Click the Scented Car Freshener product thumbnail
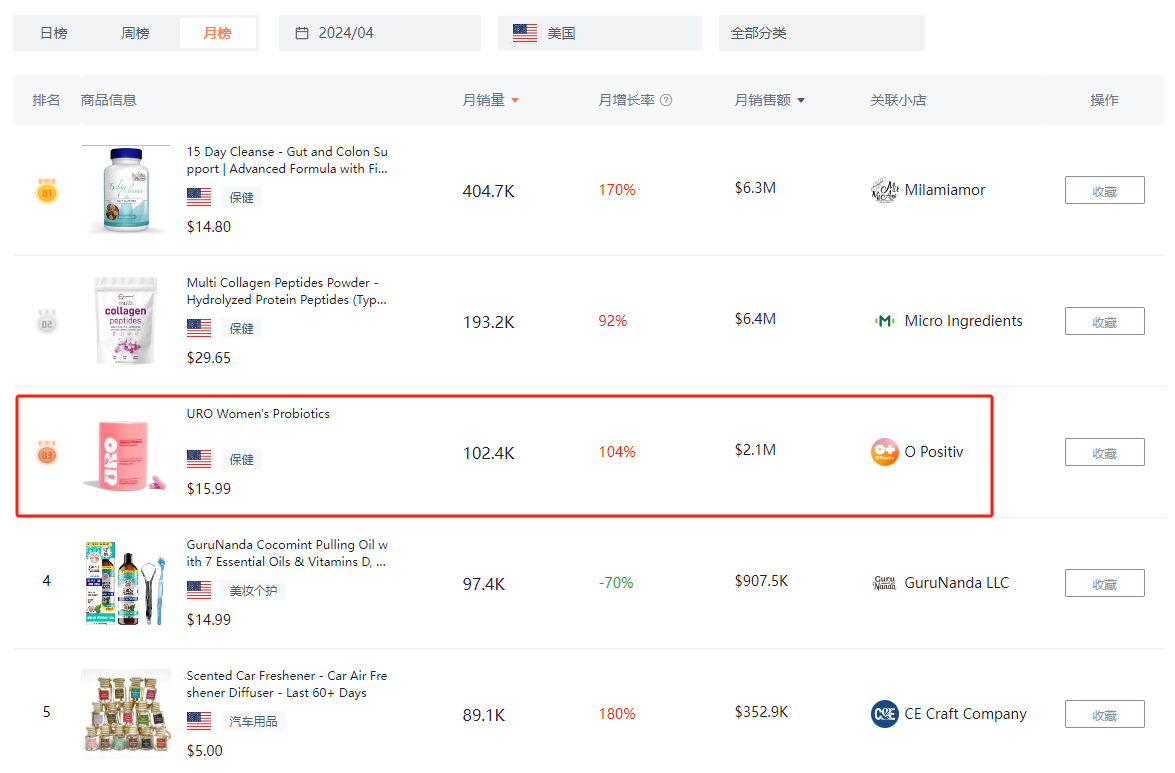 [126, 713]
